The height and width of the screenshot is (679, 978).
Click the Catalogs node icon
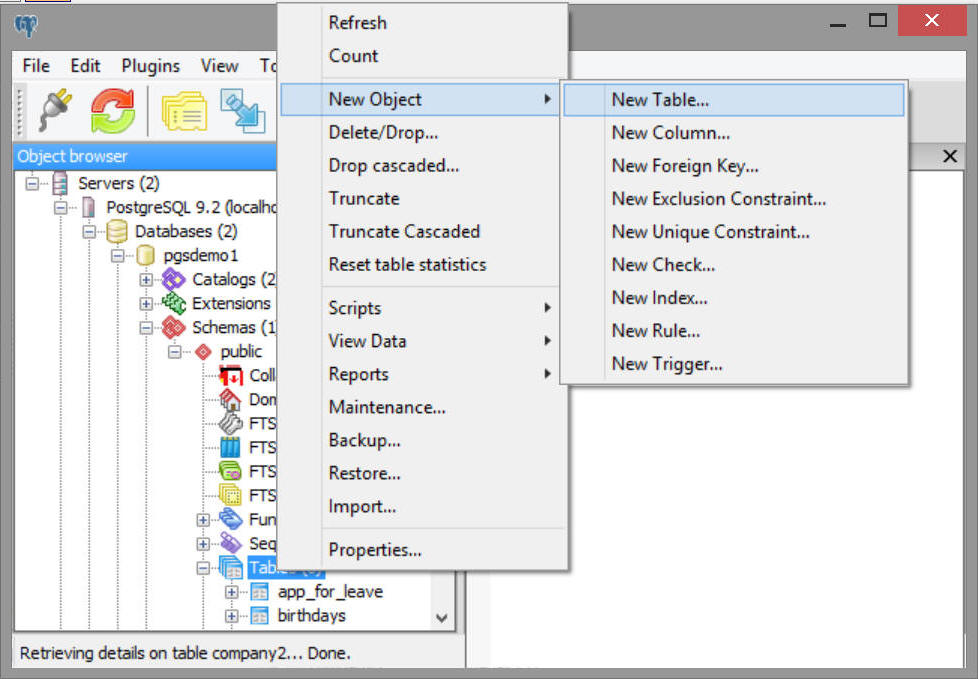pyautogui.click(x=174, y=280)
